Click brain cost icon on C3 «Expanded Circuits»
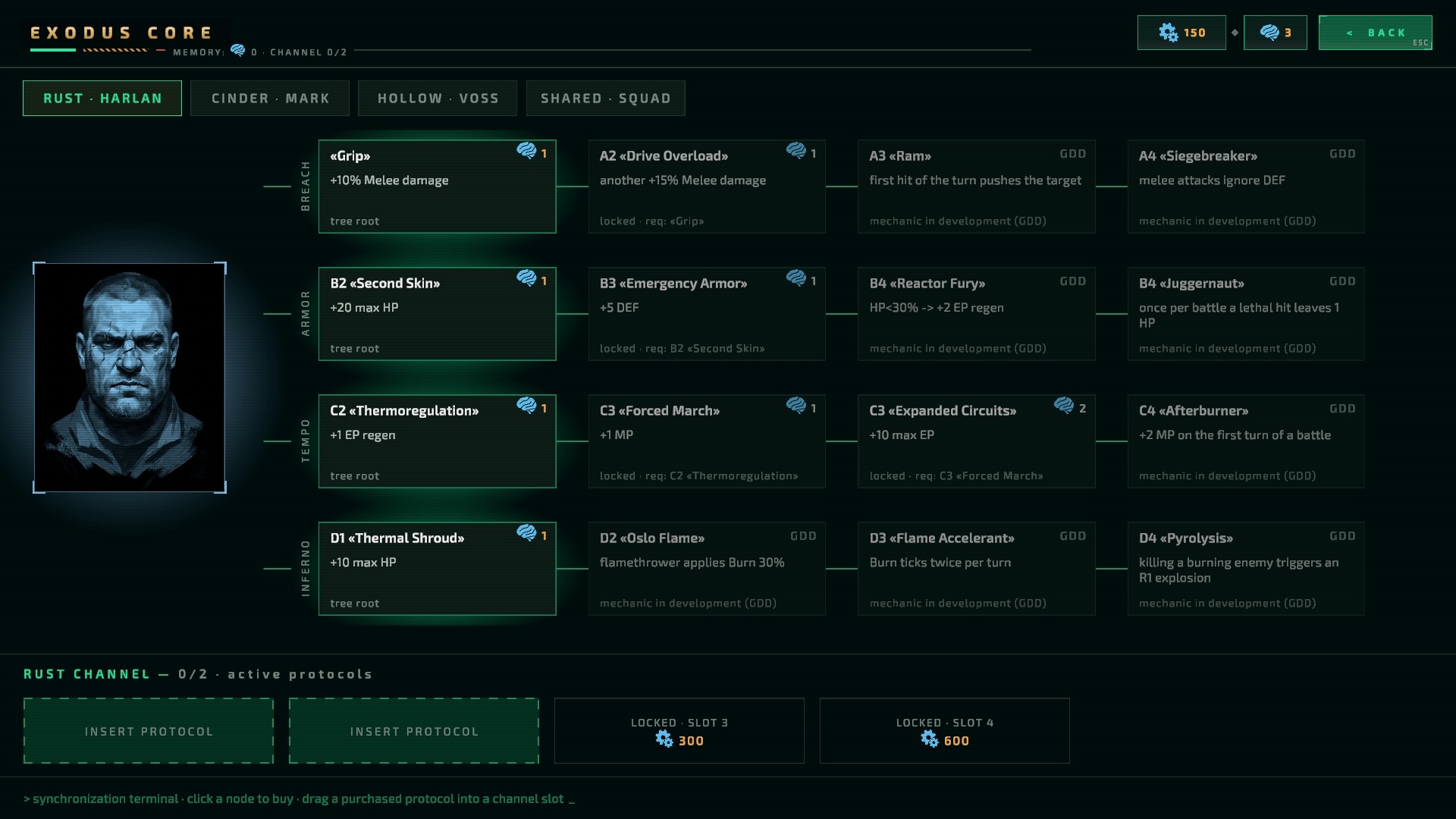 pos(1064,405)
